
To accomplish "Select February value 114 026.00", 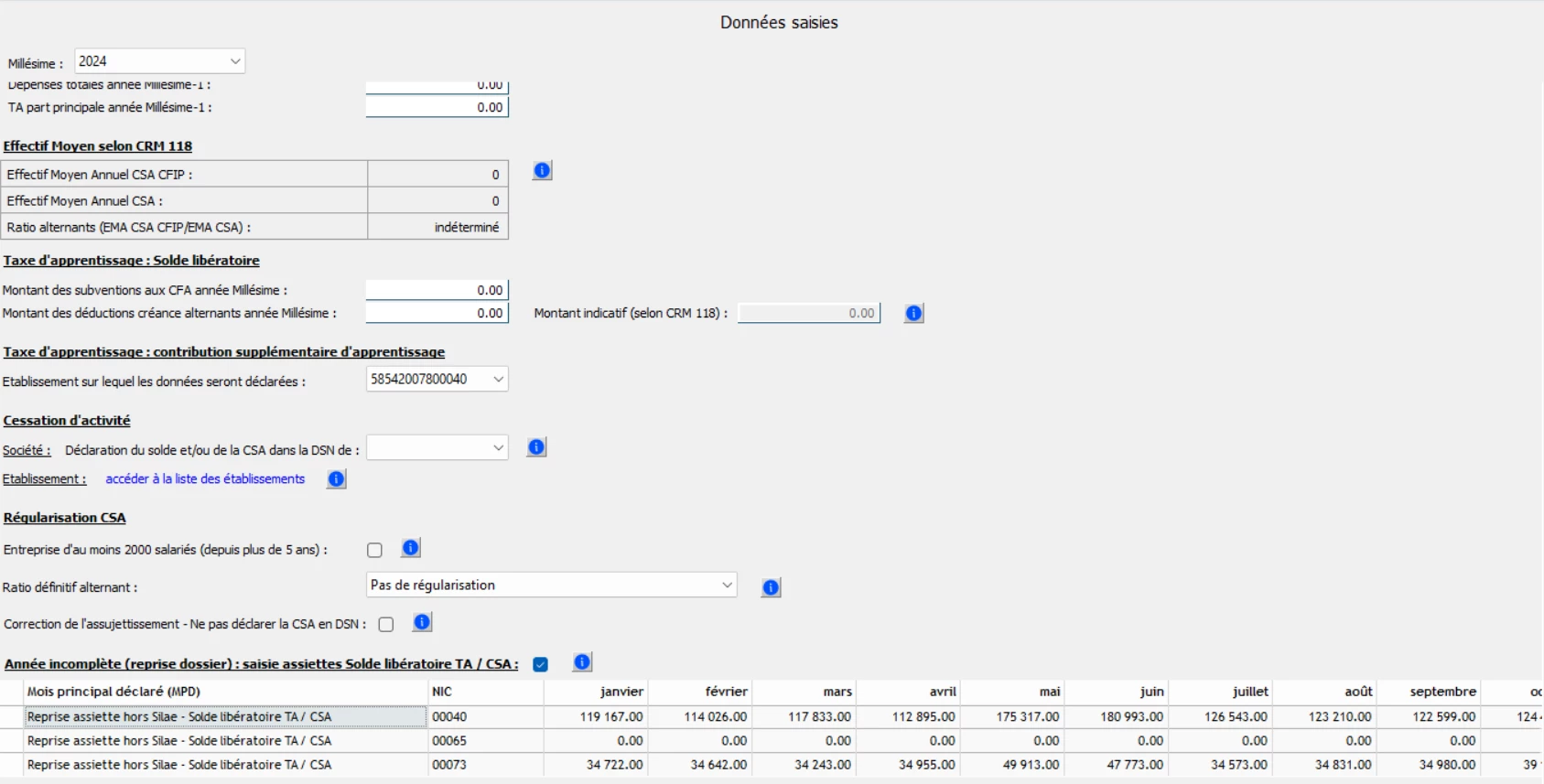I will tap(700, 716).
